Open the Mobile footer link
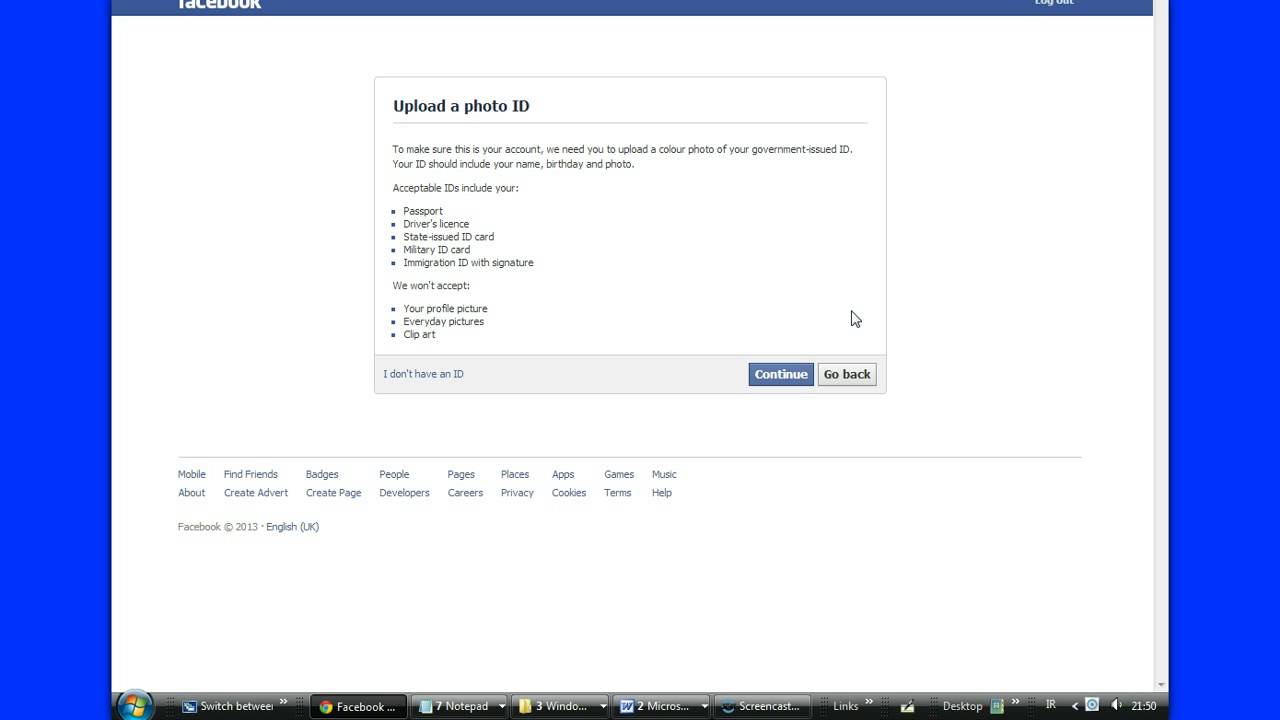This screenshot has width=1280, height=720. pyautogui.click(x=192, y=474)
